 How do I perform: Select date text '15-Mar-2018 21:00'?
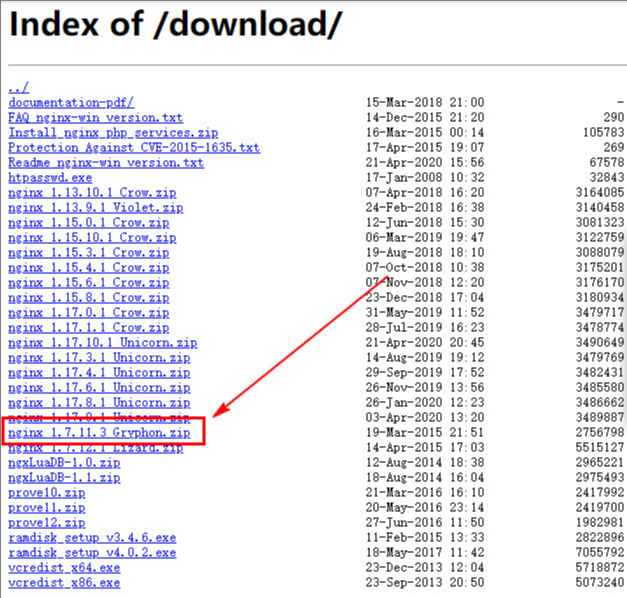coord(425,102)
